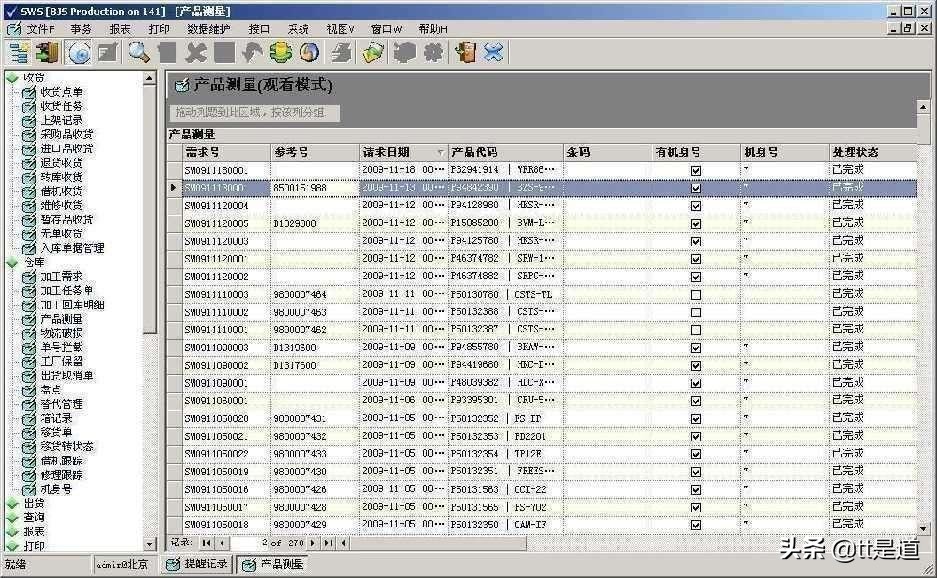Collapse the 收货 tree node
Image resolution: width=937 pixels, height=578 pixels.
12,78
